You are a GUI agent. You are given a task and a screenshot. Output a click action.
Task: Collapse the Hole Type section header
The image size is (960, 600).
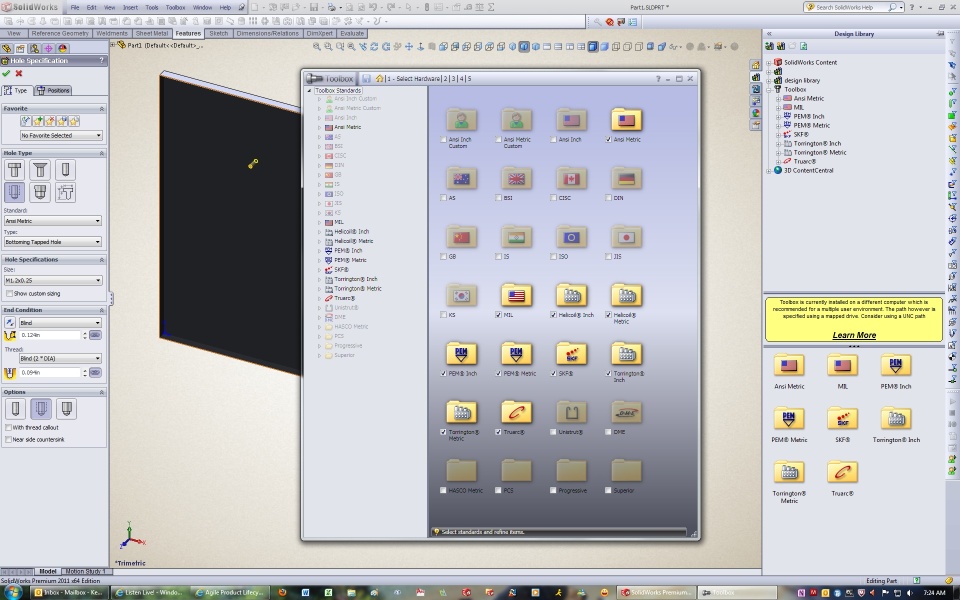tap(54, 153)
